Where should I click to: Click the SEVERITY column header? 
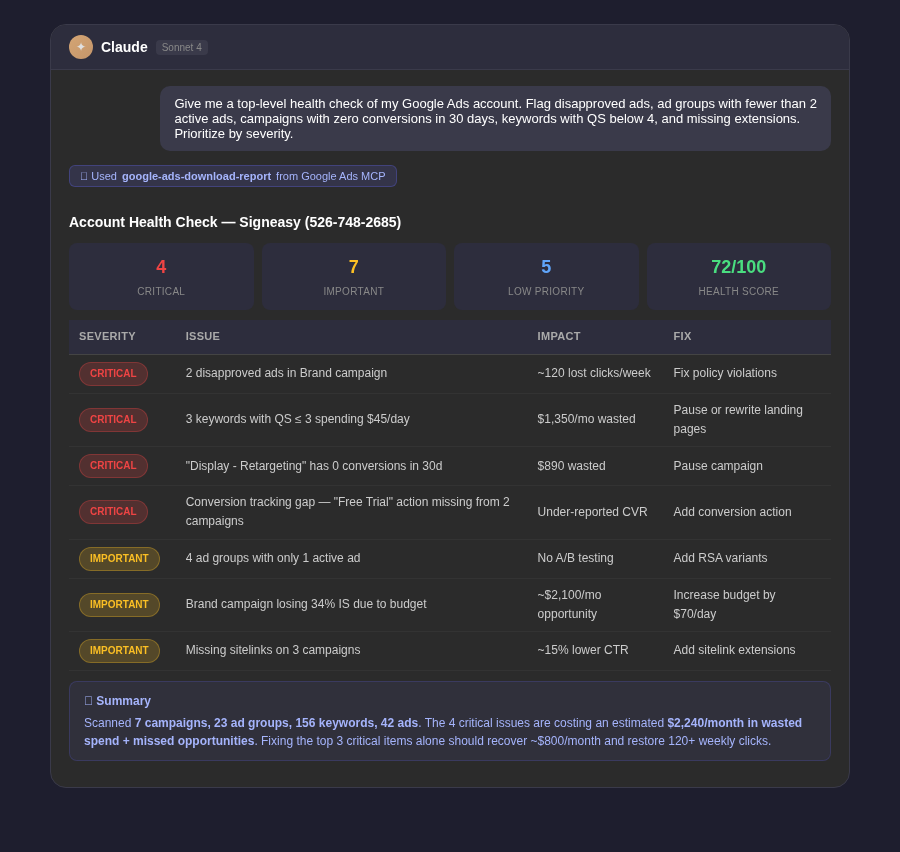(x=107, y=336)
